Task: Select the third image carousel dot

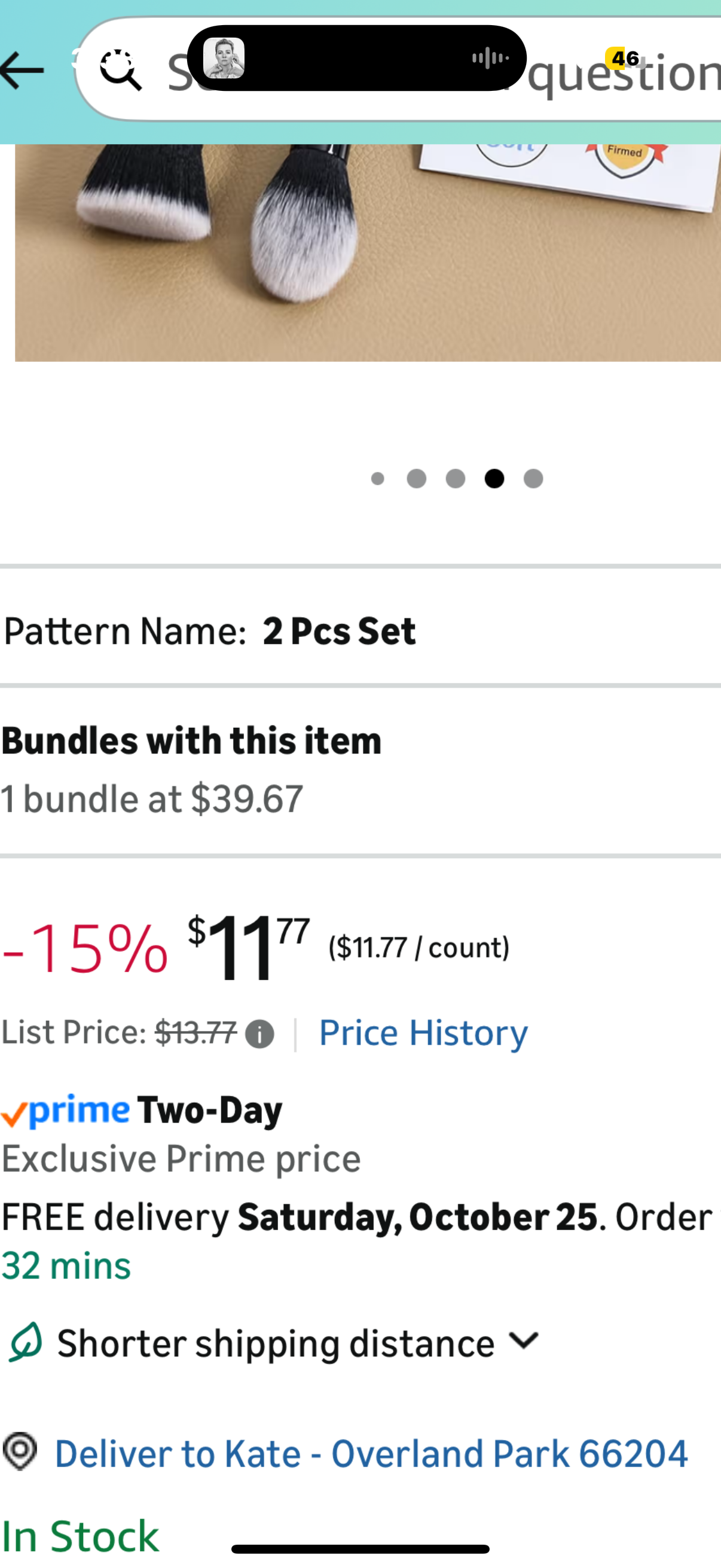Action: point(455,479)
